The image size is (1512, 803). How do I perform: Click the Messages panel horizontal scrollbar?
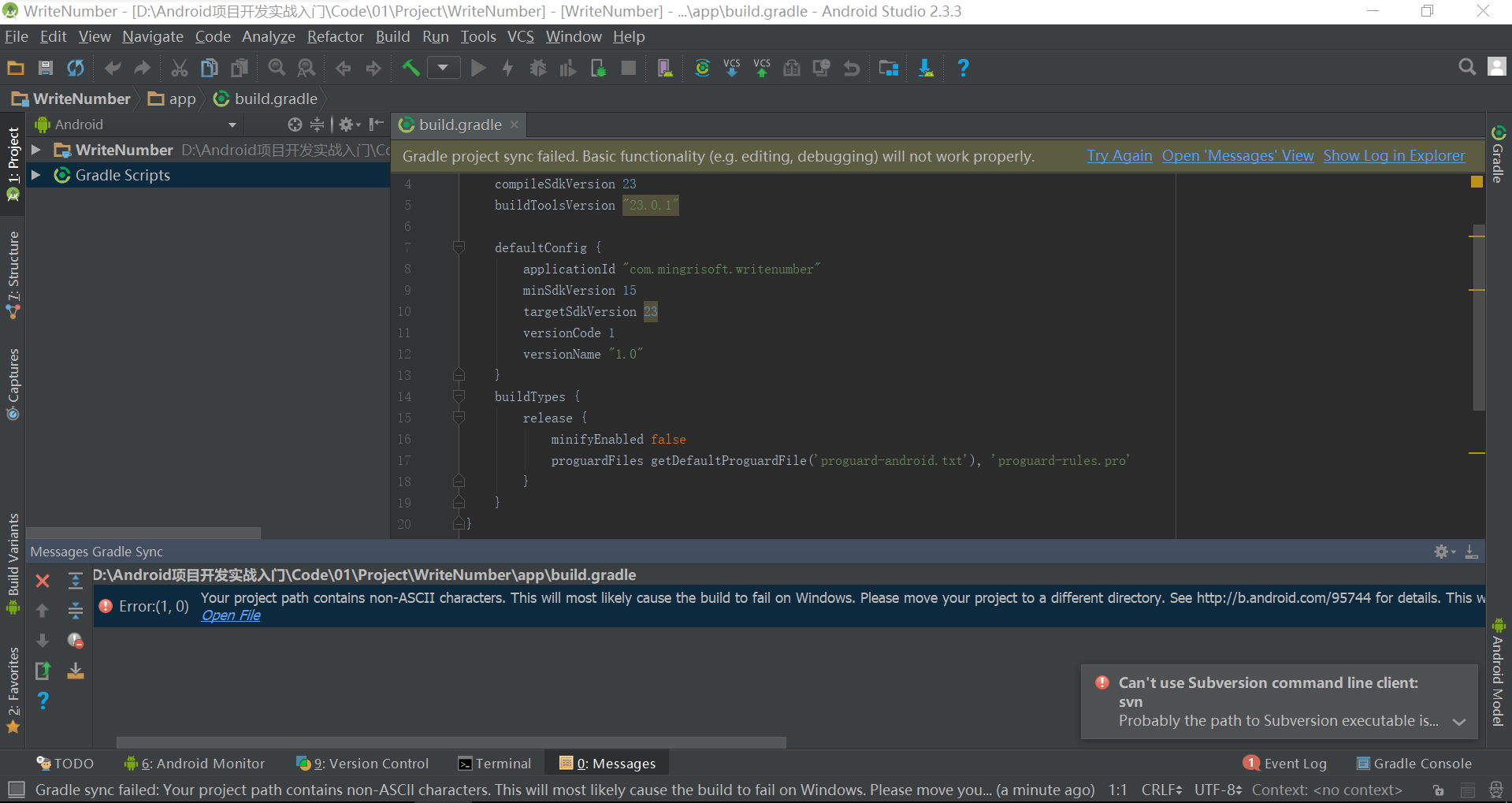pos(451,742)
